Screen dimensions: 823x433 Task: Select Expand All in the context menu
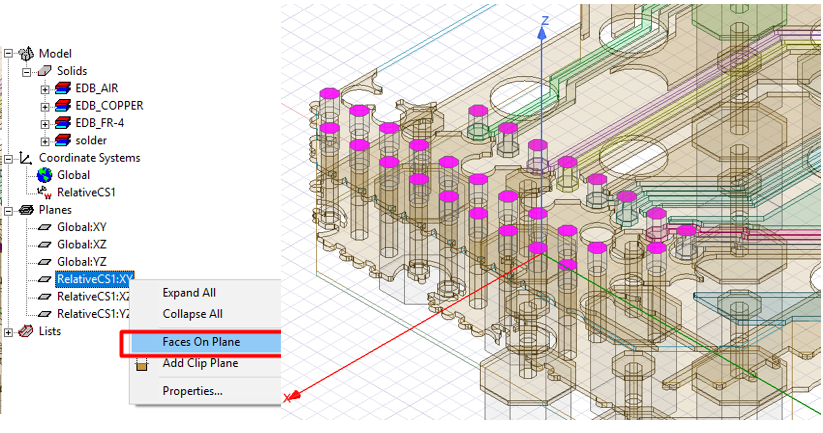click(189, 294)
